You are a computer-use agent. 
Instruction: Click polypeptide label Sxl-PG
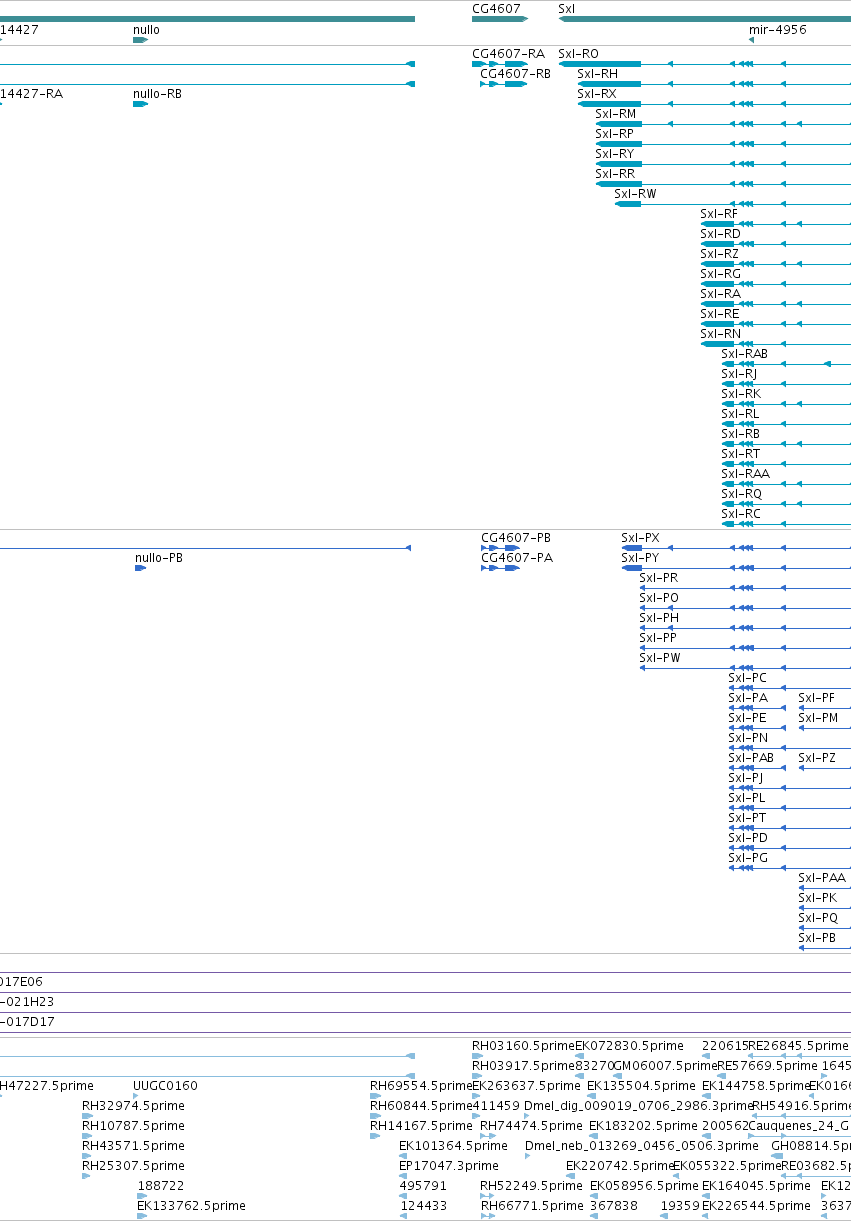coord(748,858)
